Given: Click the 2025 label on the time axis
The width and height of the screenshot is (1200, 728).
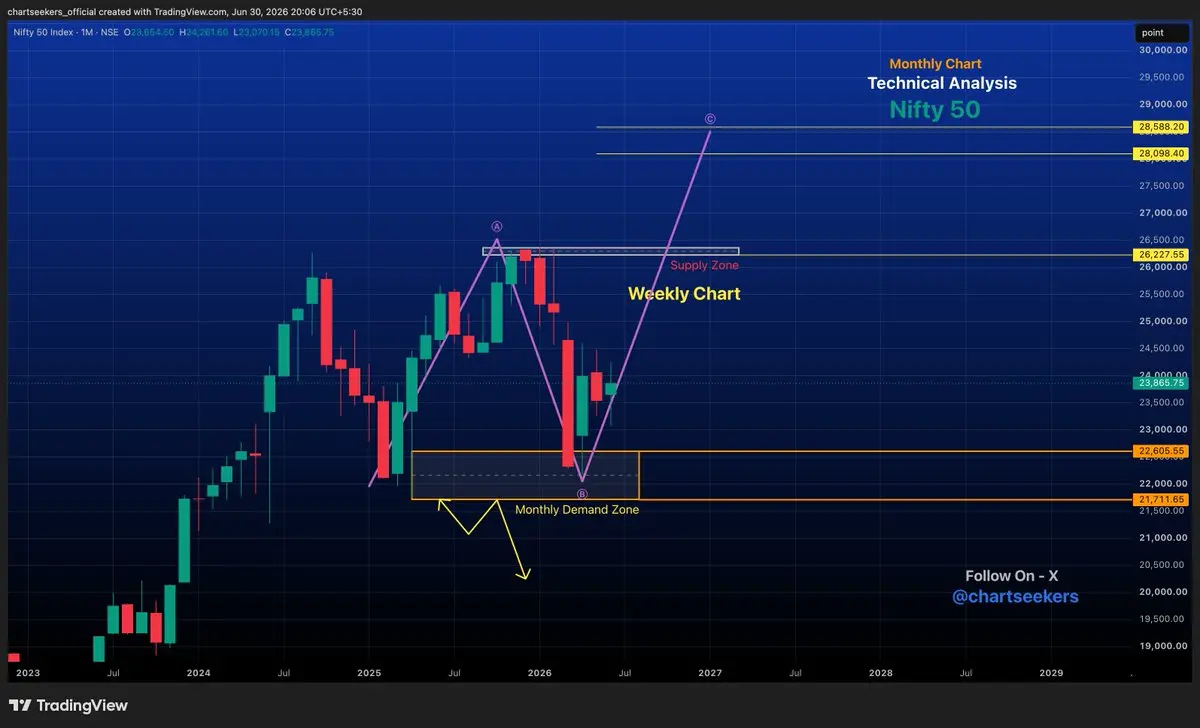Looking at the screenshot, I should [369, 673].
